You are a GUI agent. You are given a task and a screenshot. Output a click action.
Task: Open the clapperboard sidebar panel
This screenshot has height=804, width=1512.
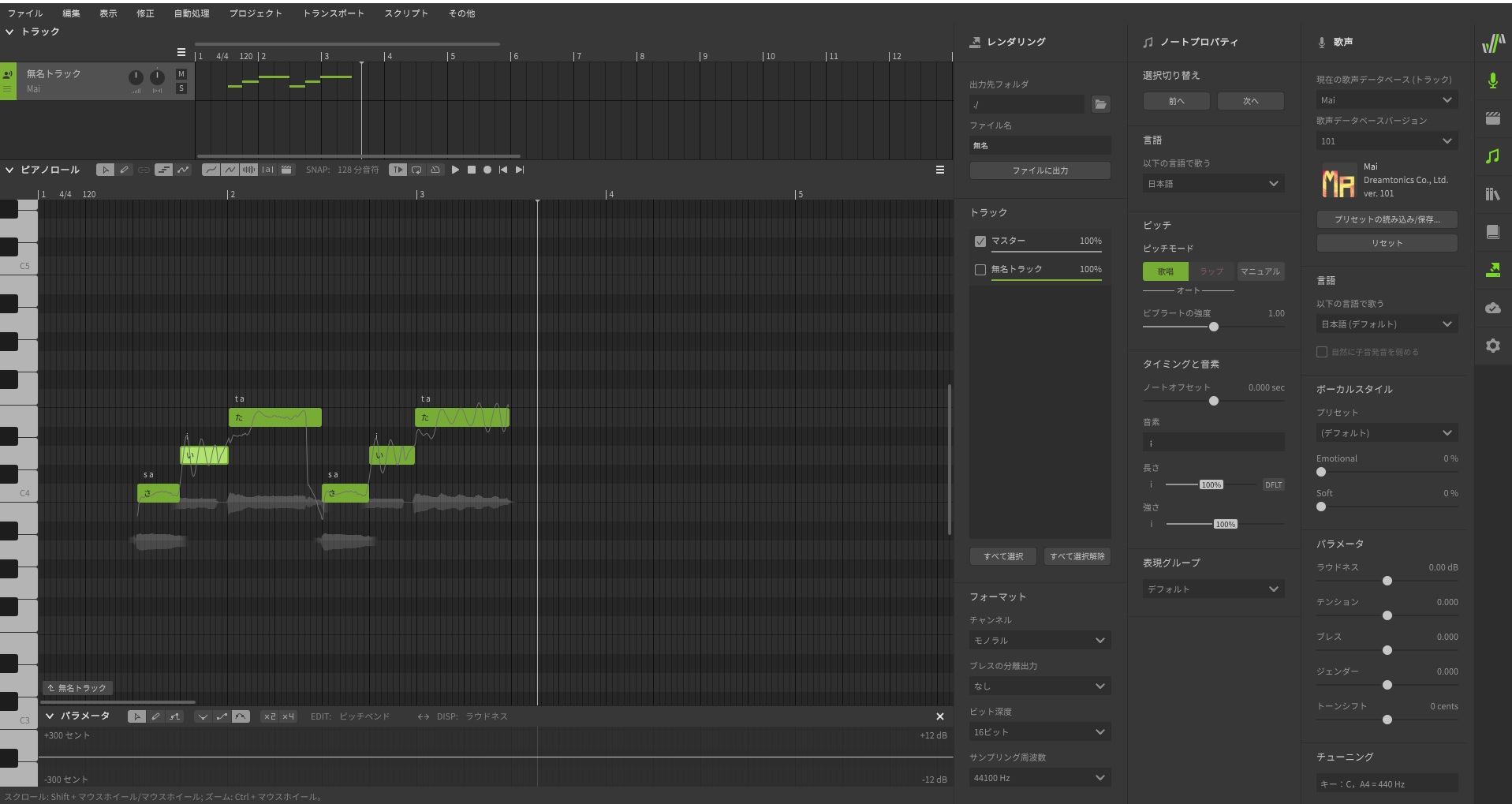point(1492,118)
